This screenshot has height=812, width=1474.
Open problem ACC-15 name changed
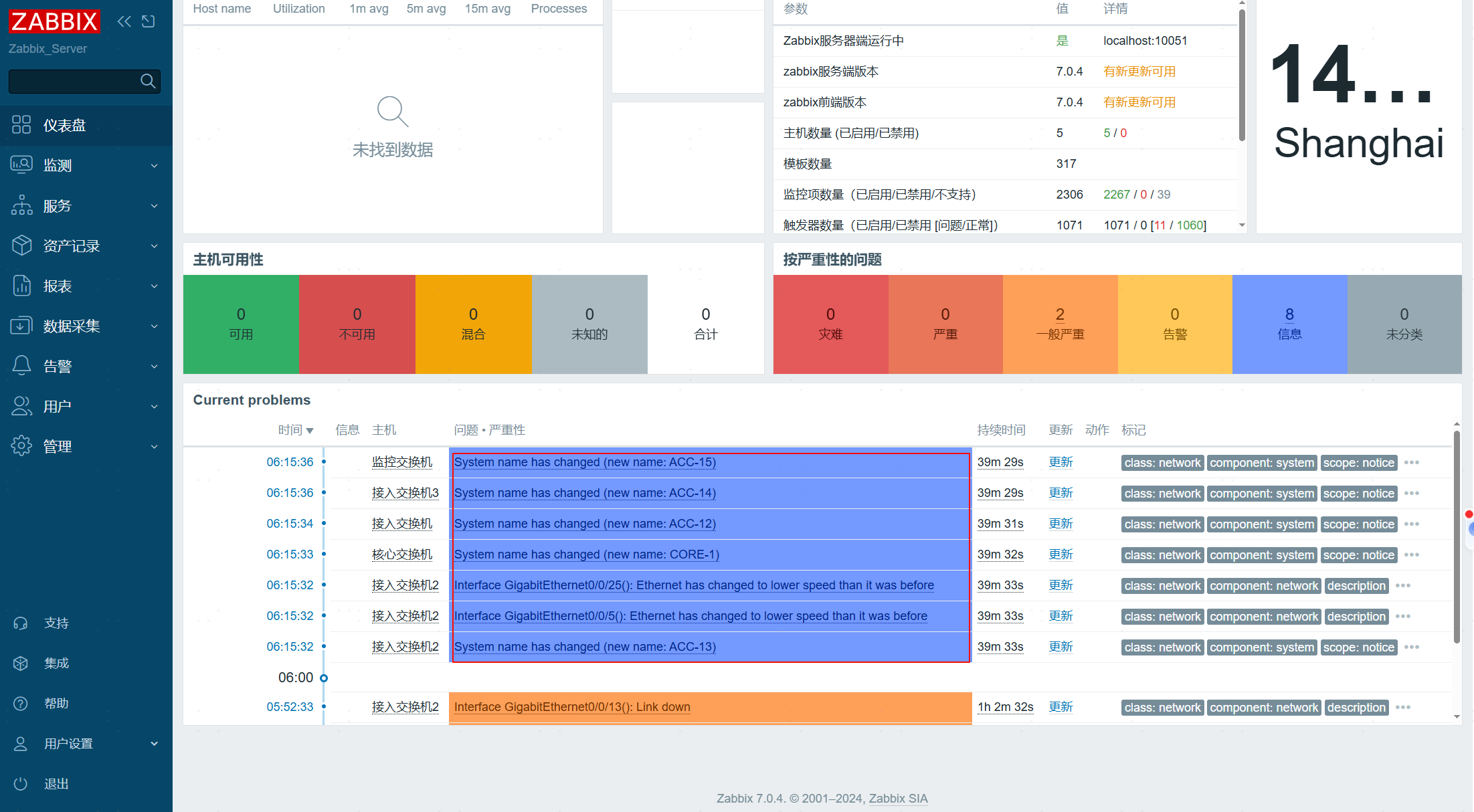pyautogui.click(x=585, y=462)
